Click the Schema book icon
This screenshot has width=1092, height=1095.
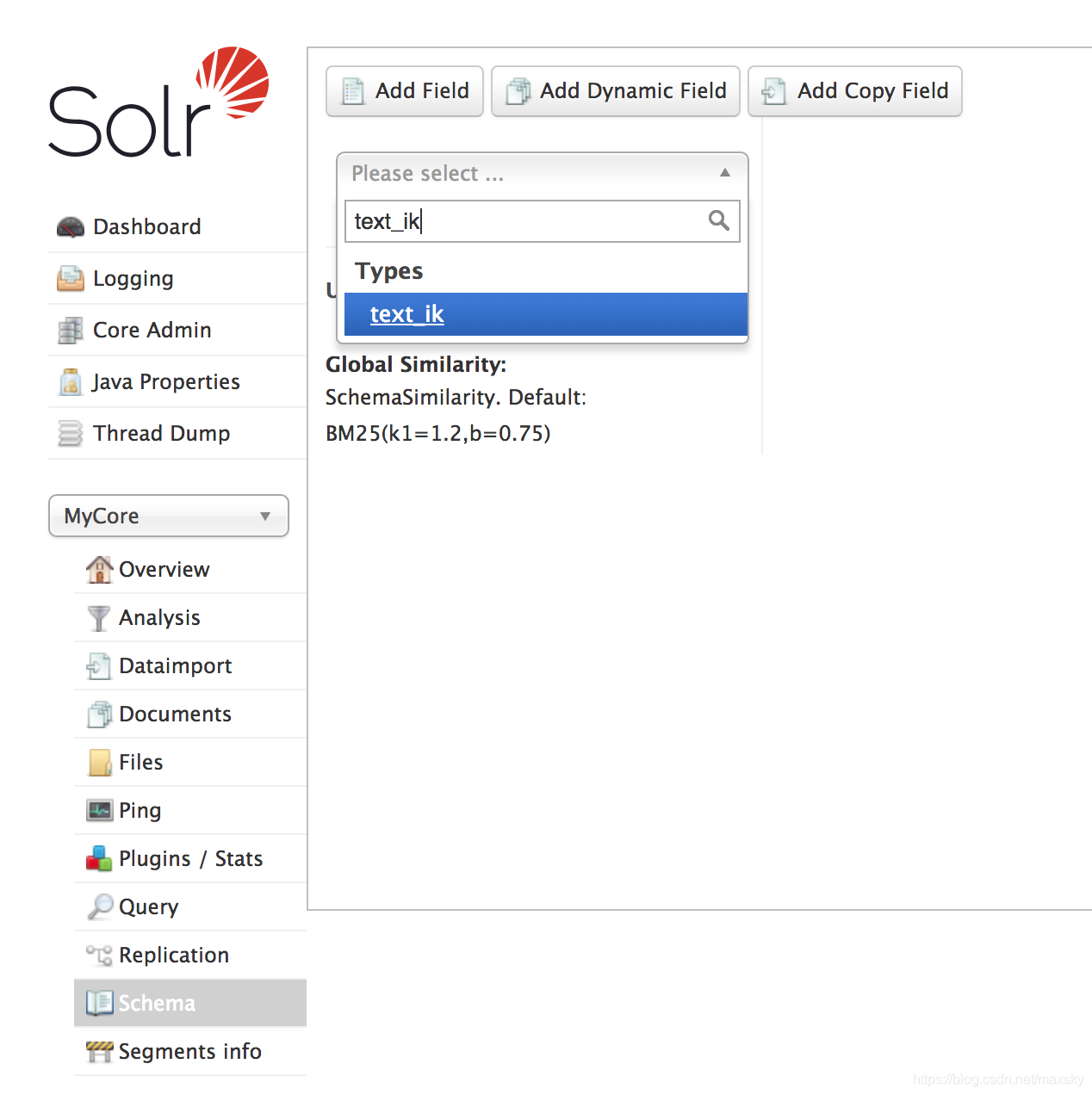pyautogui.click(x=100, y=1003)
